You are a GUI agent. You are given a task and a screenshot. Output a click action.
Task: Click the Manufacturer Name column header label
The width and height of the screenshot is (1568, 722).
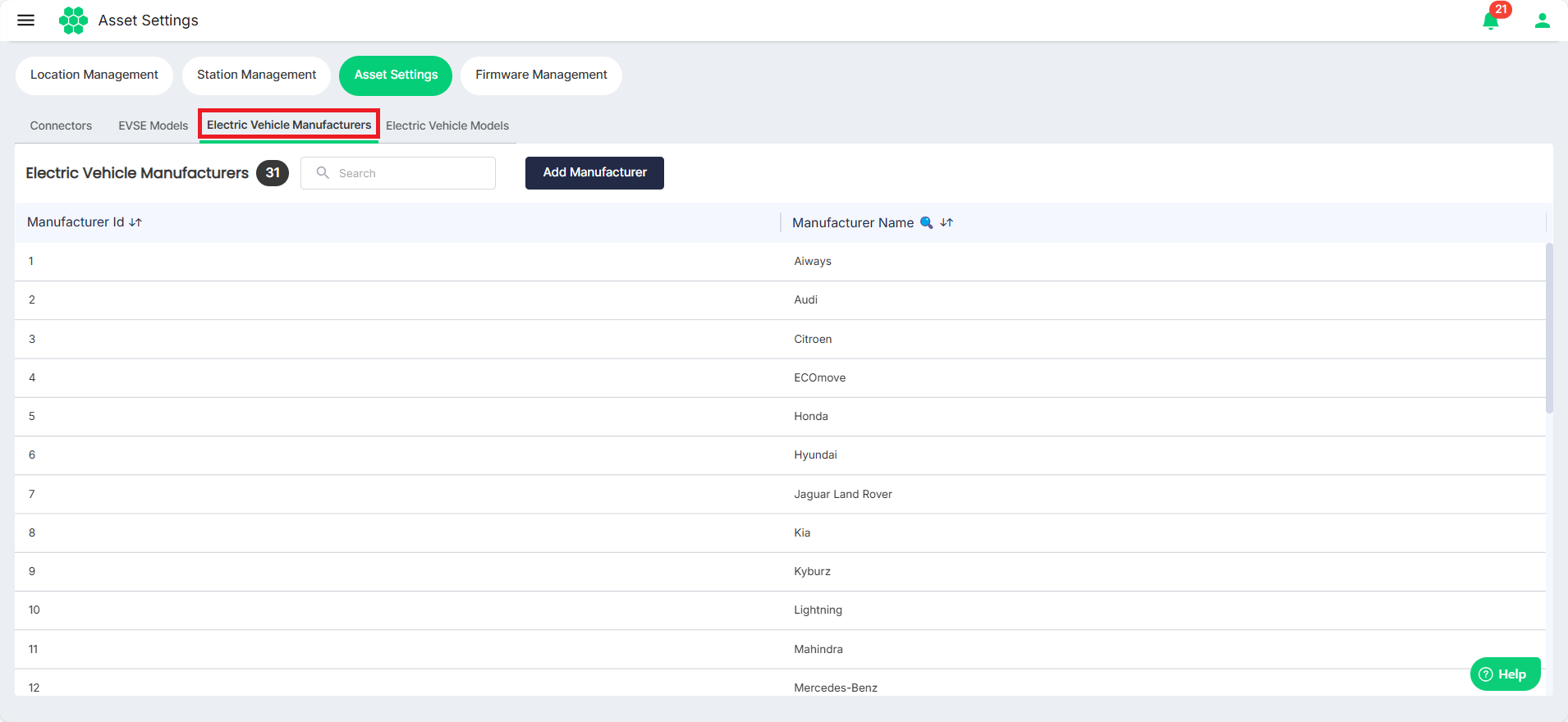(x=853, y=223)
